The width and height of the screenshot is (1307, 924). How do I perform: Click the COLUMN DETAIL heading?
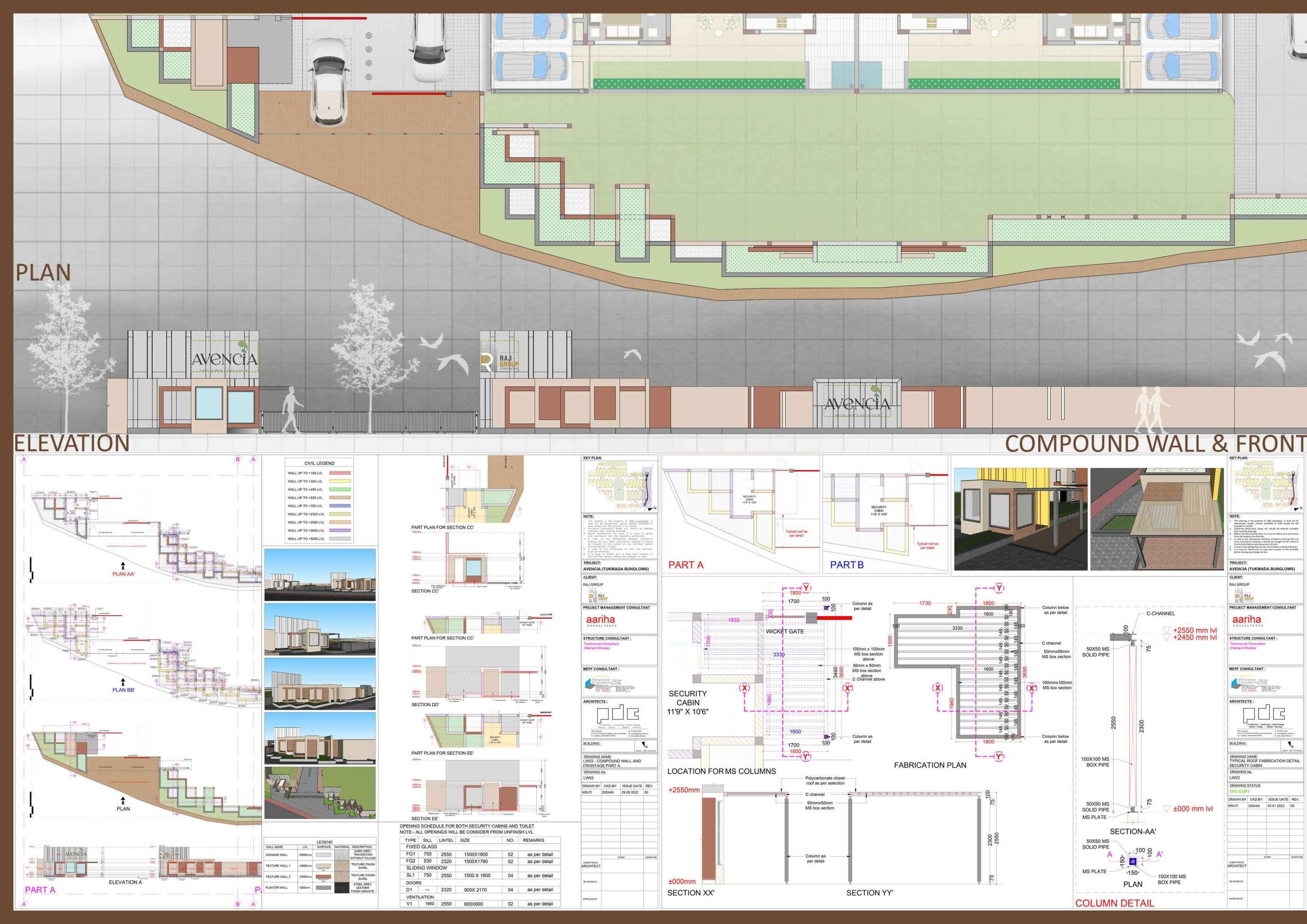point(1114,903)
